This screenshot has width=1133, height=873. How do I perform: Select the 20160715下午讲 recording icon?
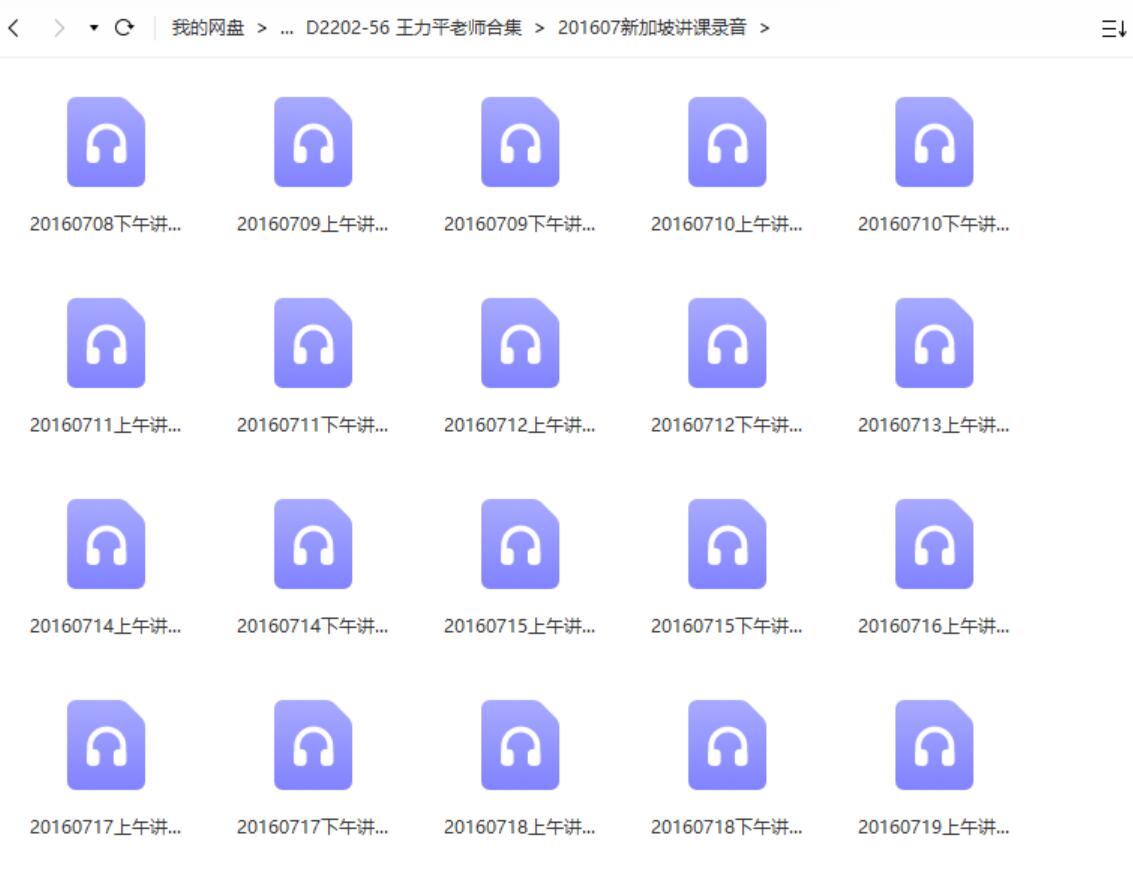coord(726,544)
